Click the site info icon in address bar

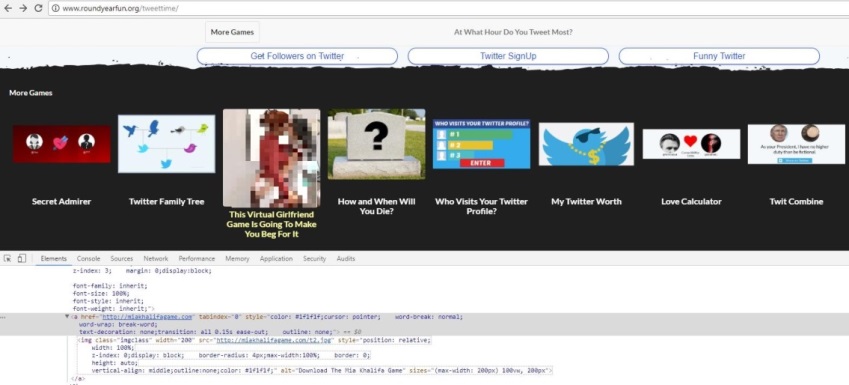click(x=56, y=9)
